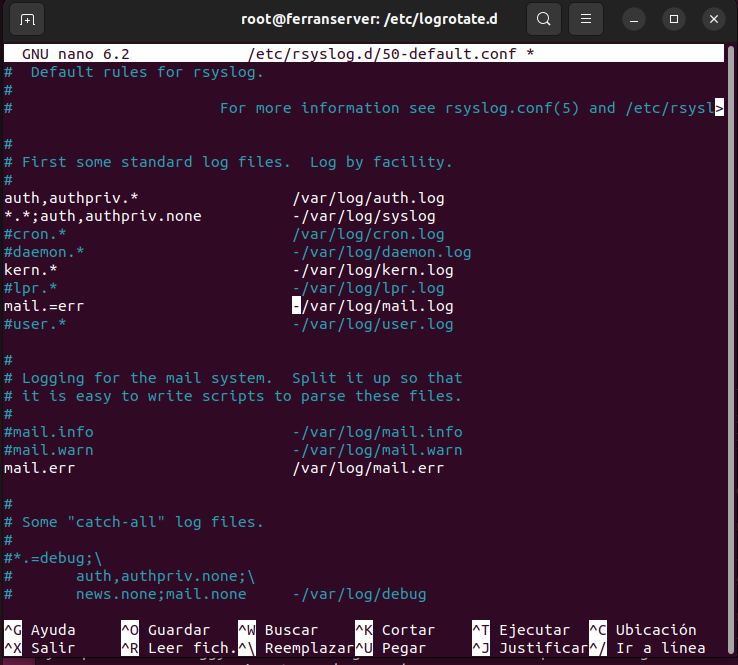Click the -/var/log/mail.warn path
The image size is (738, 665).
pos(377,450)
